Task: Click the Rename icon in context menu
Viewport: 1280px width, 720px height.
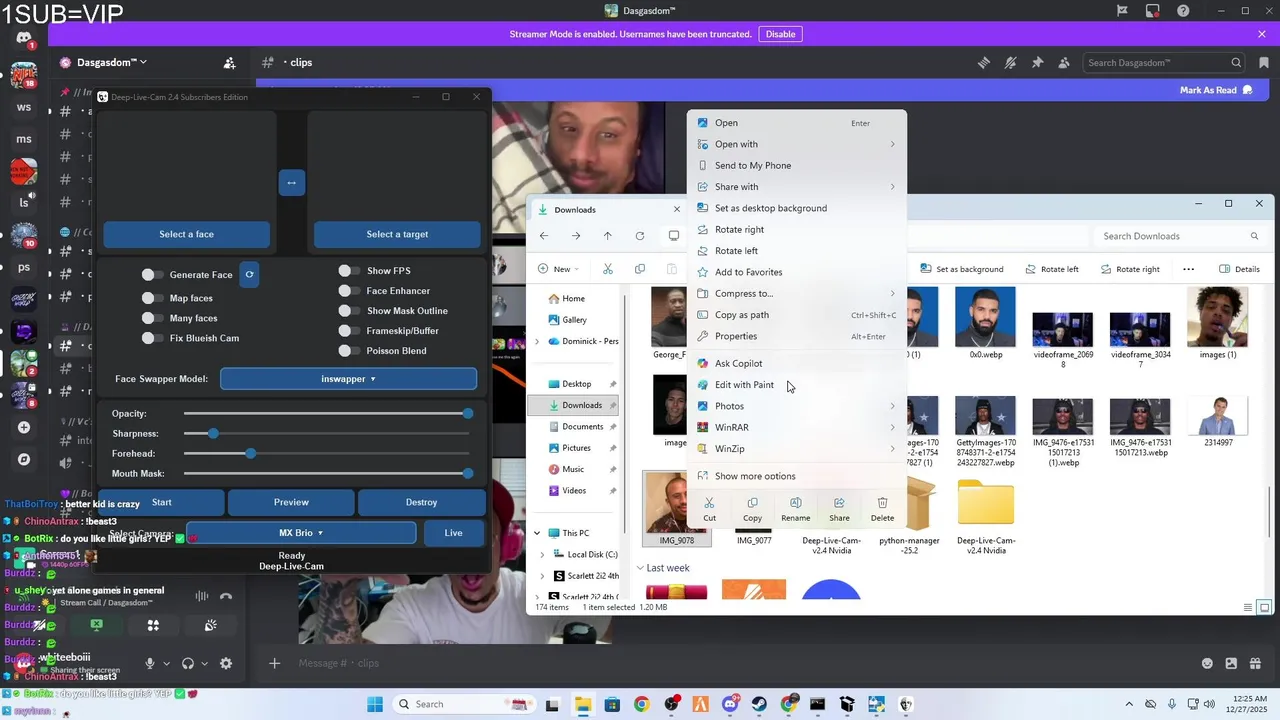Action: coord(796,509)
